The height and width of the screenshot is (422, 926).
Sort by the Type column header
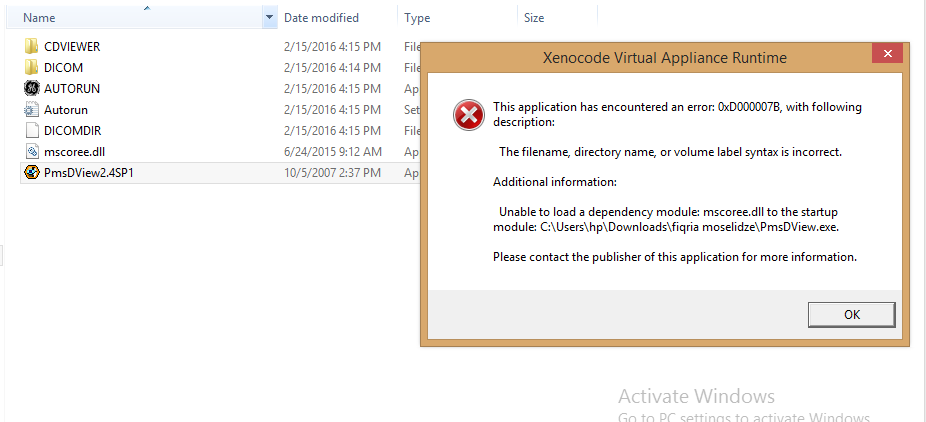coord(417,18)
